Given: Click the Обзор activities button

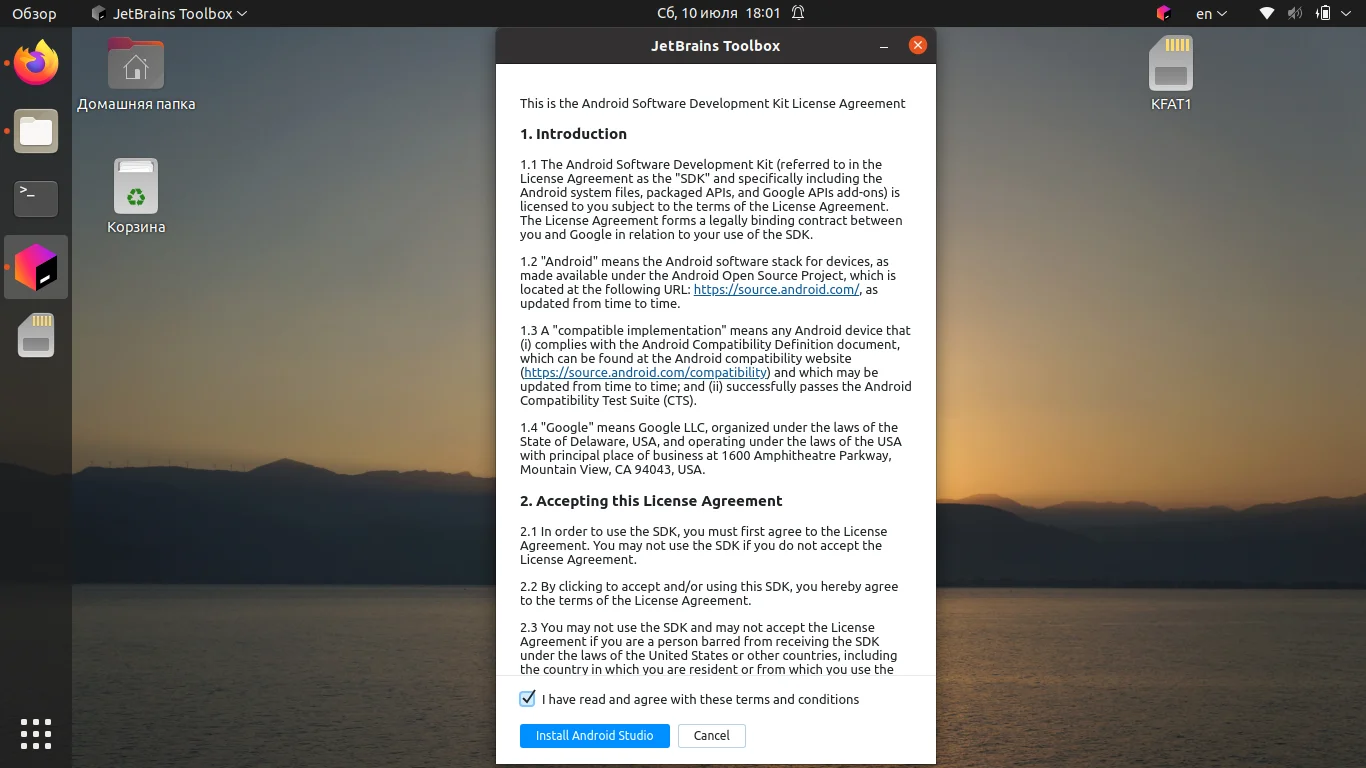Looking at the screenshot, I should (34, 13).
